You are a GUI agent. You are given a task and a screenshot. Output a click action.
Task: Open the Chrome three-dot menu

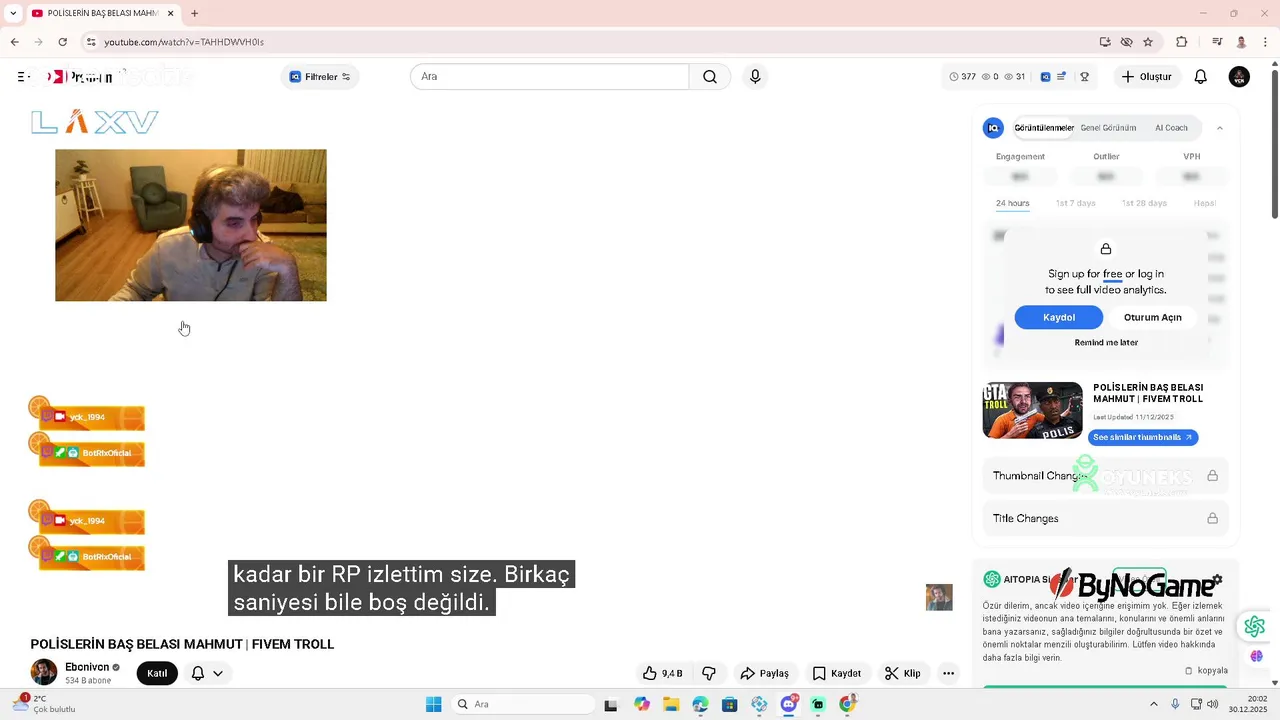(x=1264, y=42)
